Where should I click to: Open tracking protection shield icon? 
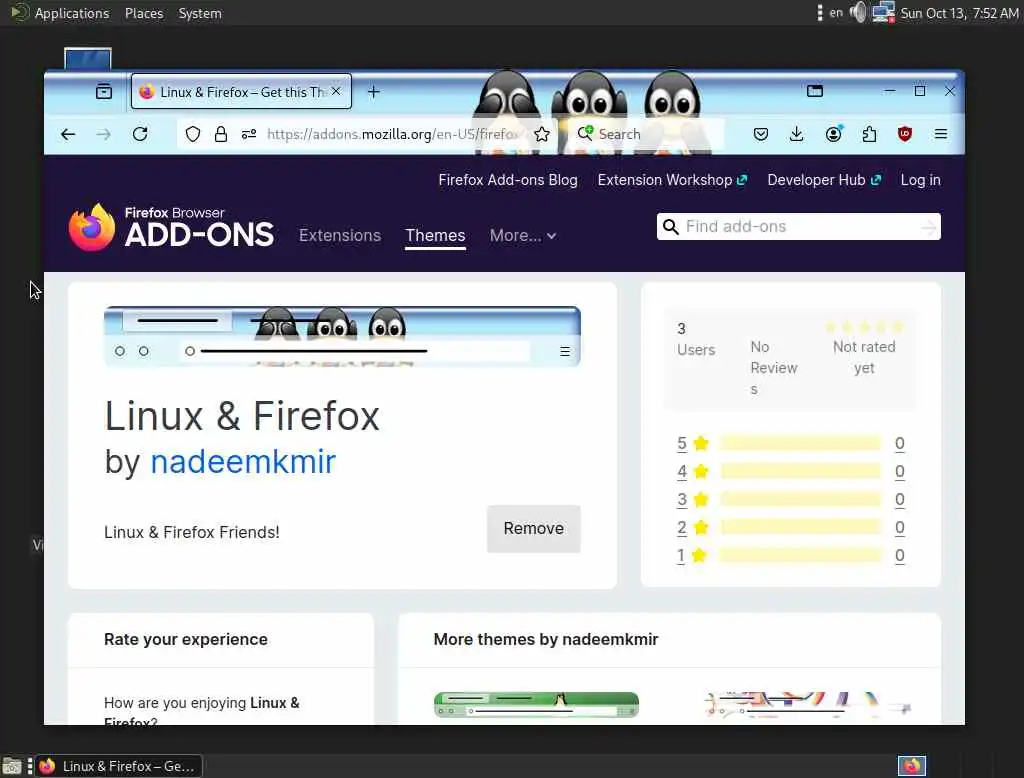[x=193, y=134]
